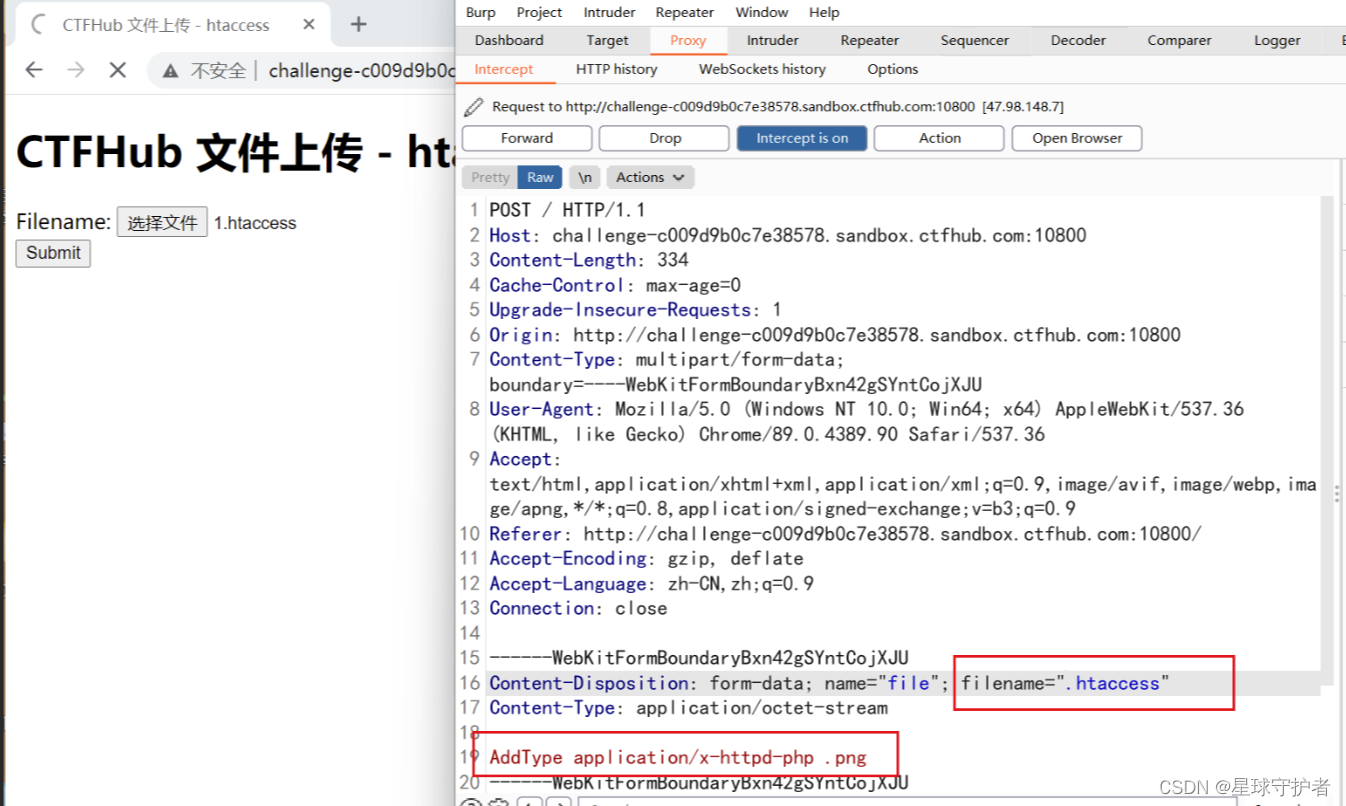This screenshot has height=806, width=1346.
Task: Click the filename=".htaccess" value
Action: point(1065,683)
